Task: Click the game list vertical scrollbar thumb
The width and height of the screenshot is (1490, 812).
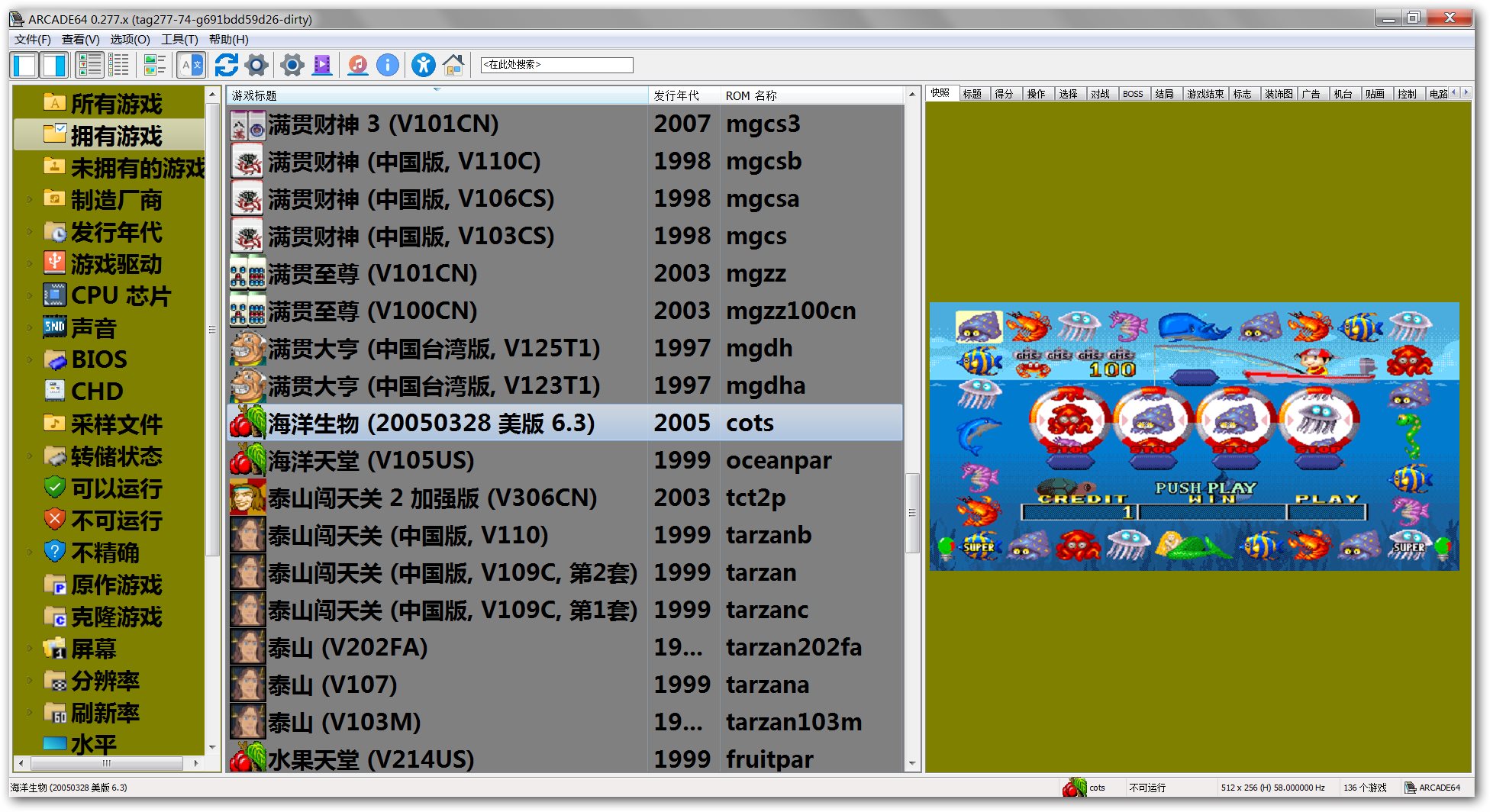Action: coord(912,513)
